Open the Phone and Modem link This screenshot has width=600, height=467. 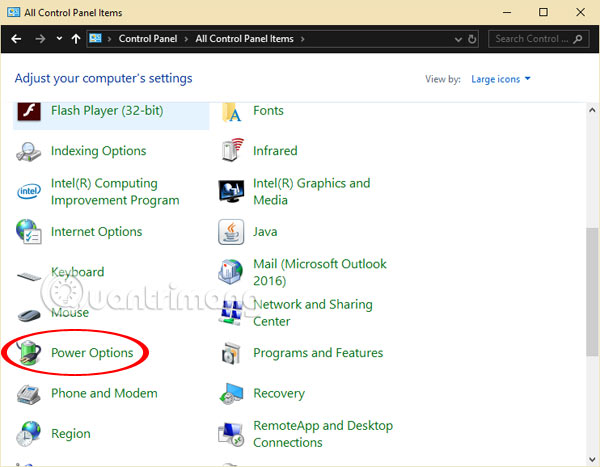104,393
